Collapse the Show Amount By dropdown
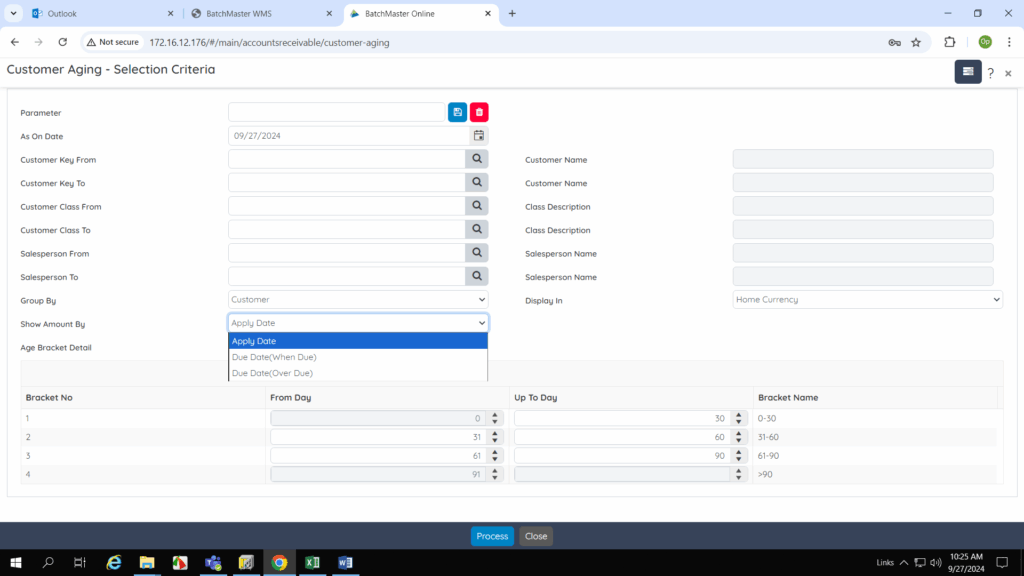 pyautogui.click(x=358, y=323)
